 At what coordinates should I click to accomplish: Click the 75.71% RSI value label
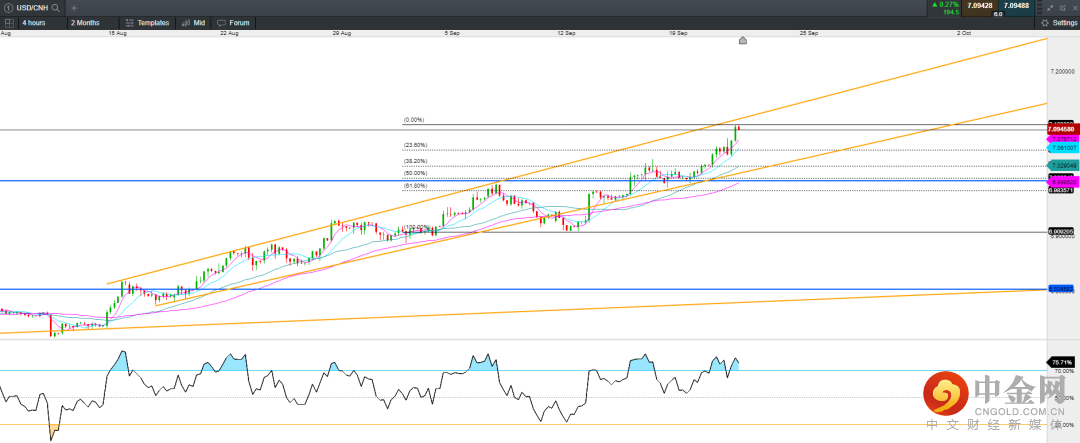coord(1061,362)
